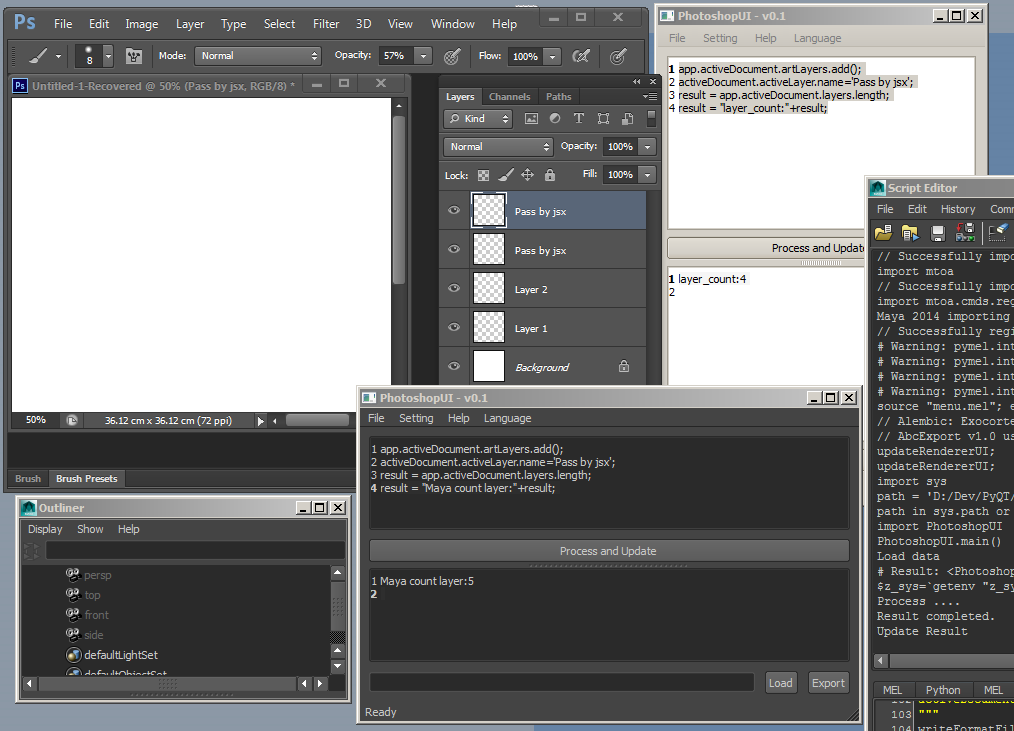Click the persp camera icon in Outliner
Viewport: 1014px width, 731px height.
click(73, 574)
